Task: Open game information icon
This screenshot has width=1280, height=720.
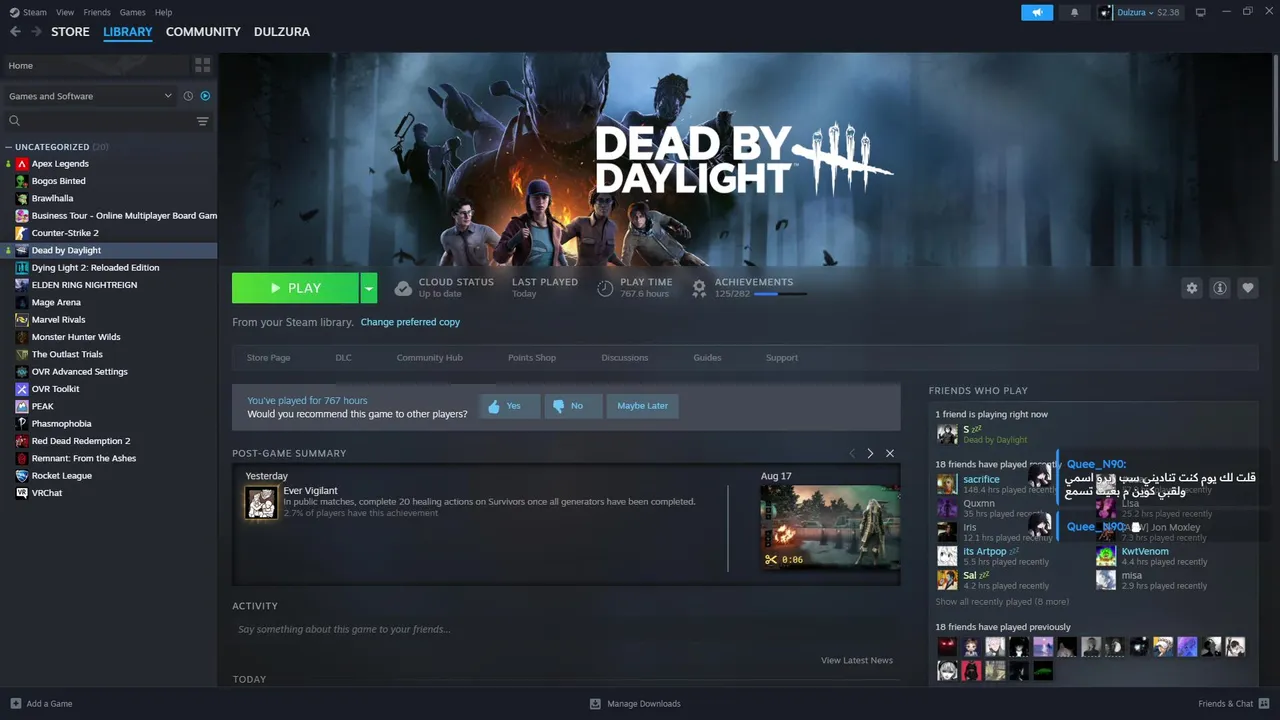Action: coord(1219,288)
